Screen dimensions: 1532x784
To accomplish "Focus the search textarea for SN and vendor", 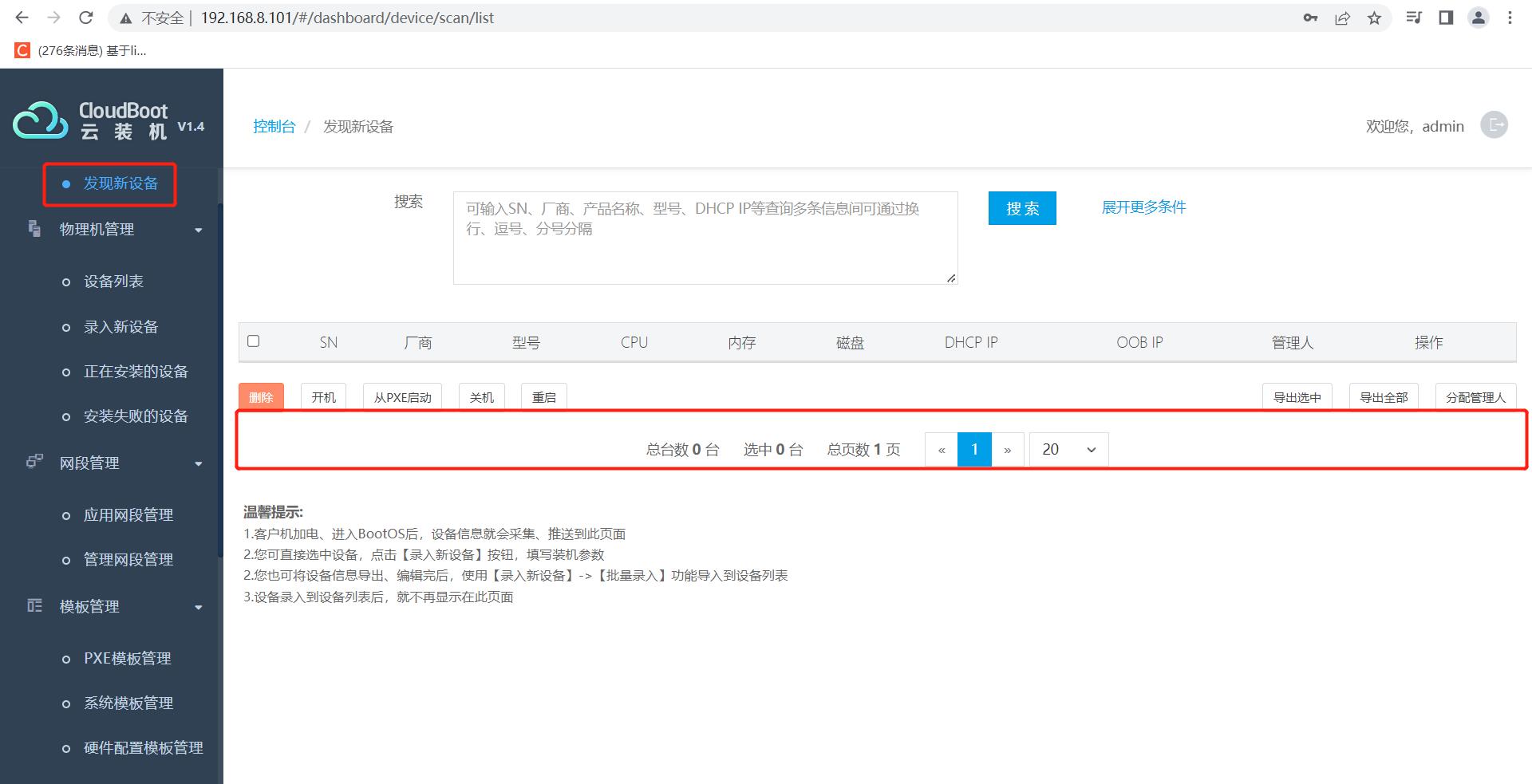I will point(705,238).
